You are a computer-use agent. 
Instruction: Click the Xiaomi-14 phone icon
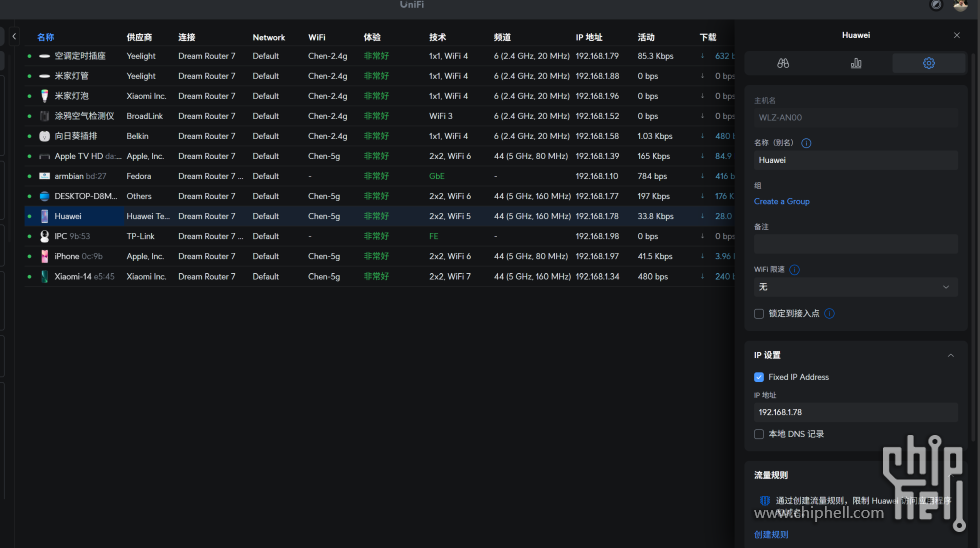tap(44, 276)
